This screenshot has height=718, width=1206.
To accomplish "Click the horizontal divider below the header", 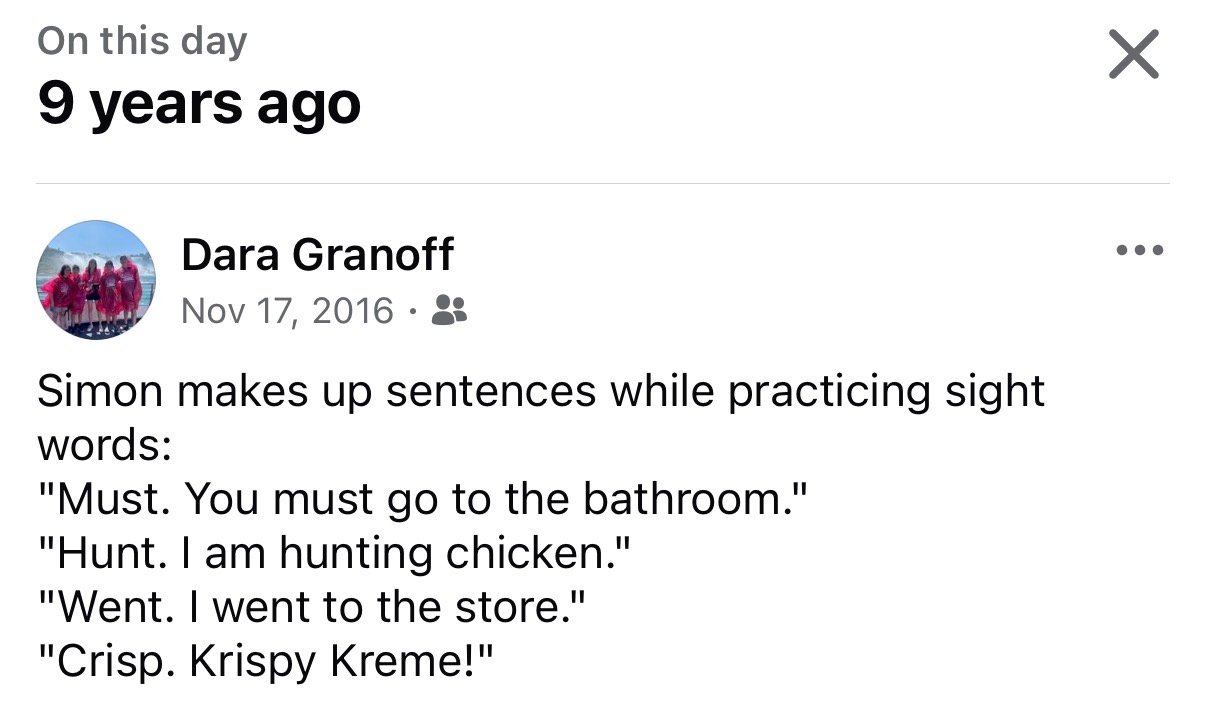I will pos(602,184).
